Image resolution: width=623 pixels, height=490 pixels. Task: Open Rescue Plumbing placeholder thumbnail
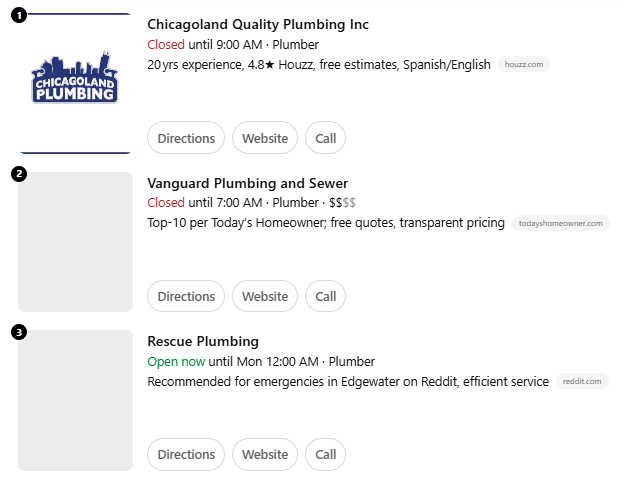pos(75,400)
